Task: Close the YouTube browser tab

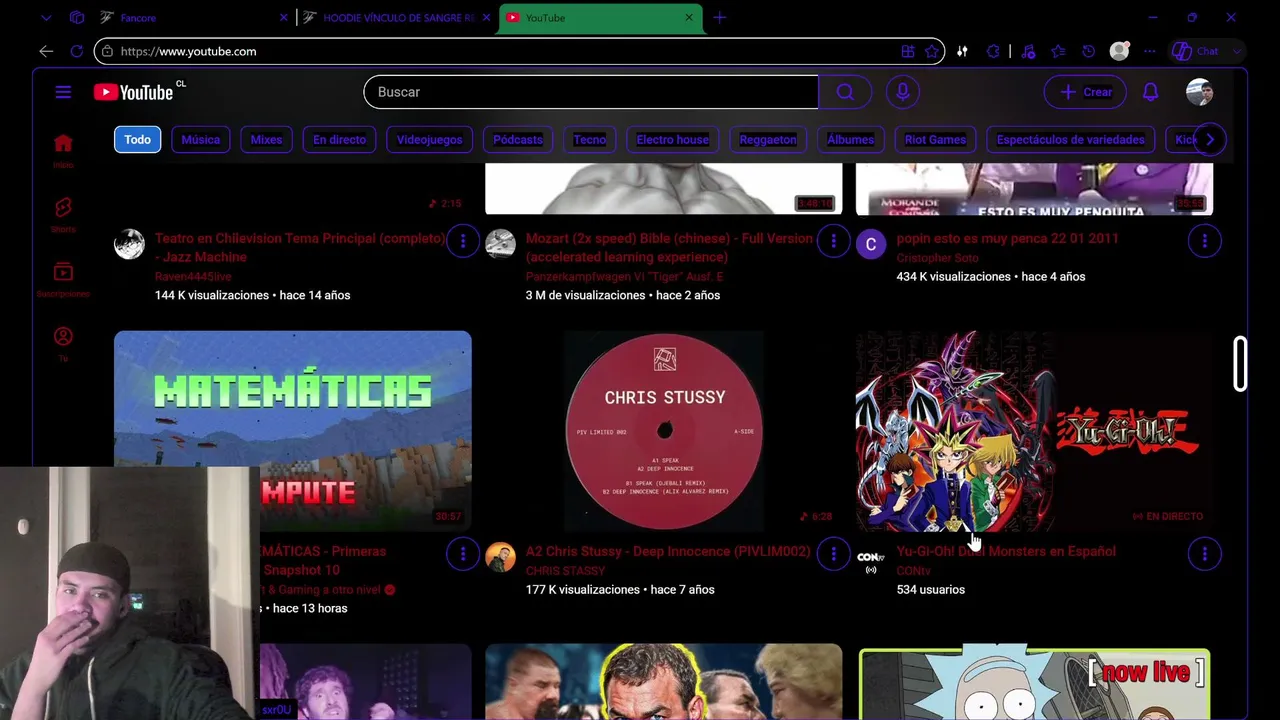Action: (688, 18)
